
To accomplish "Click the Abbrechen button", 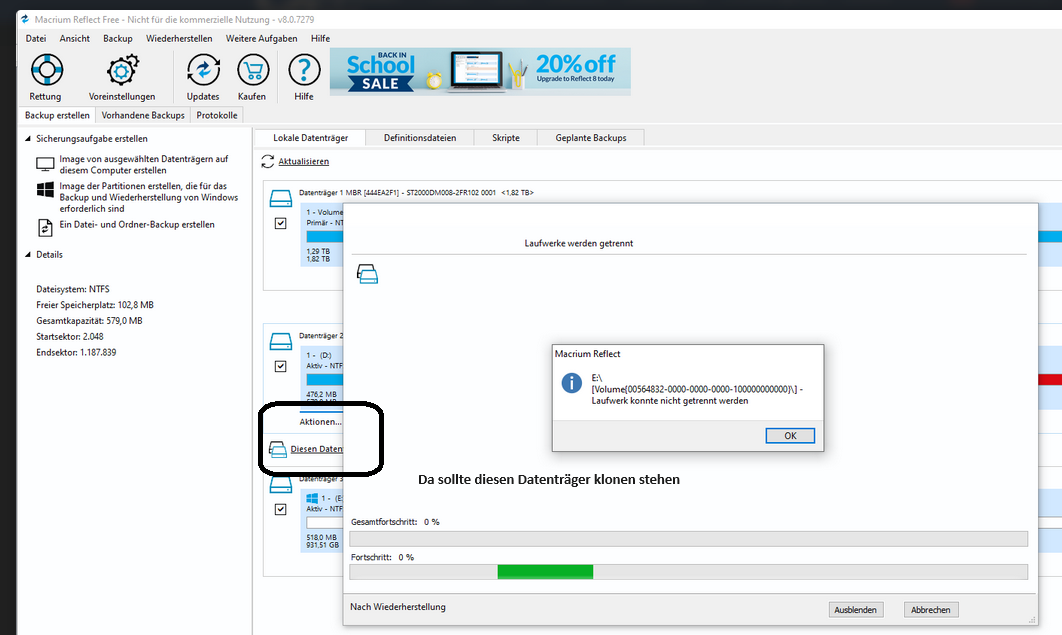I will click(931, 610).
